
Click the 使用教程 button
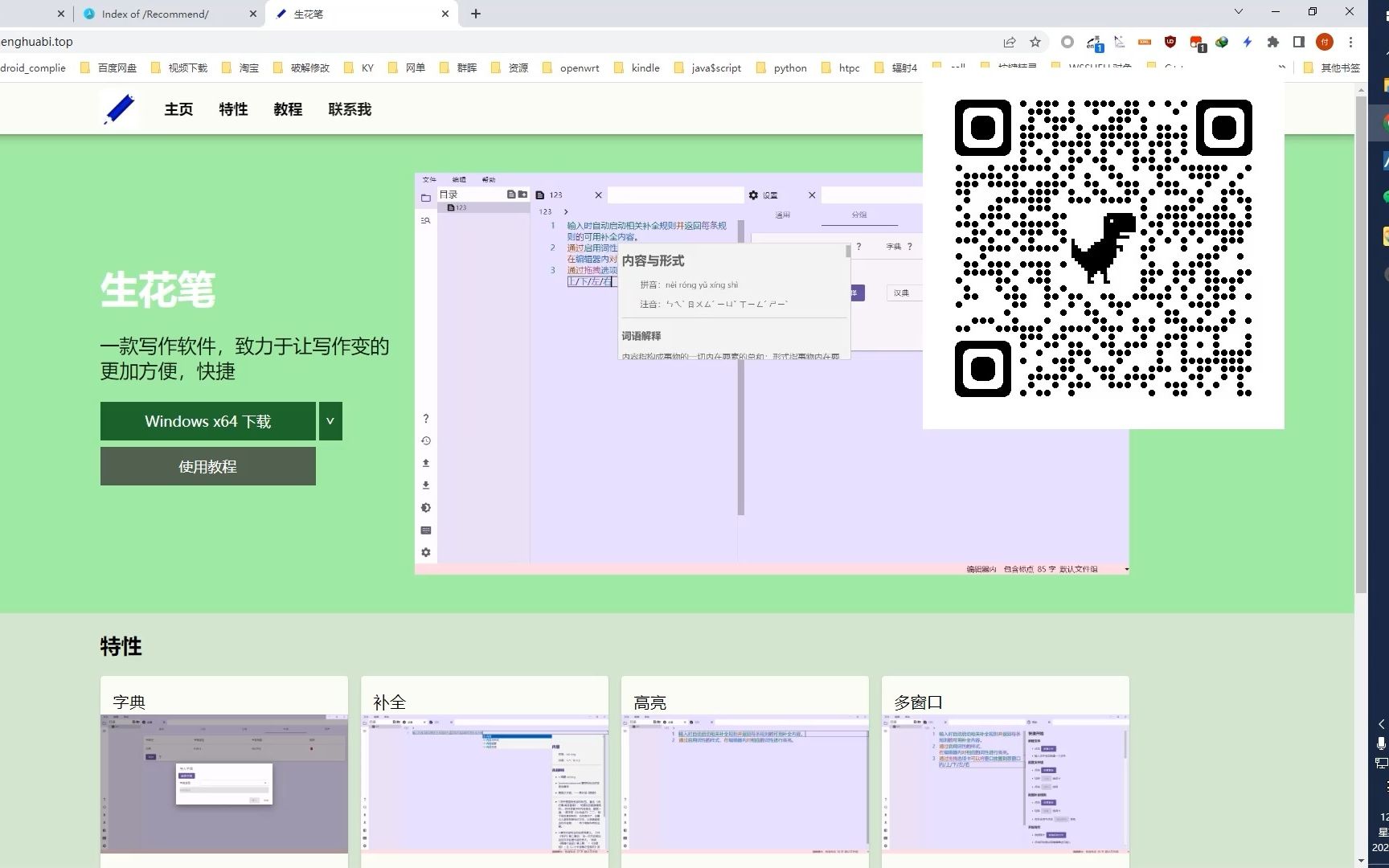pos(208,466)
